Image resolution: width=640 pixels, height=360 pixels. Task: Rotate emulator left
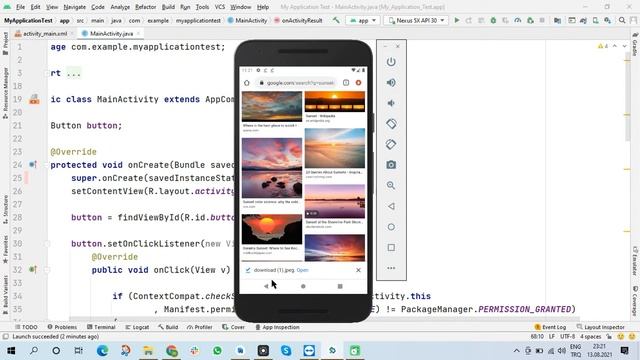tap(391, 124)
